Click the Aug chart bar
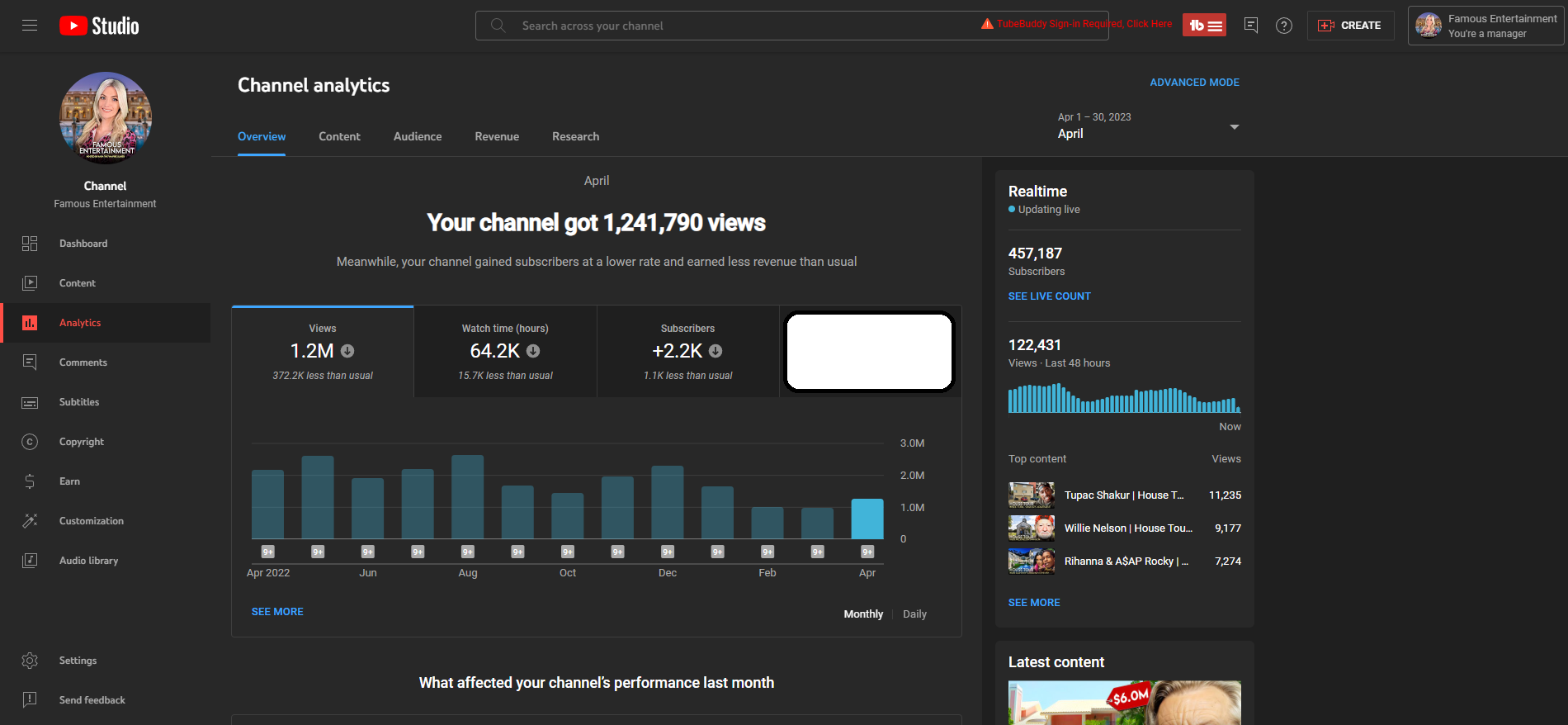This screenshot has width=1568, height=725. pos(468,497)
